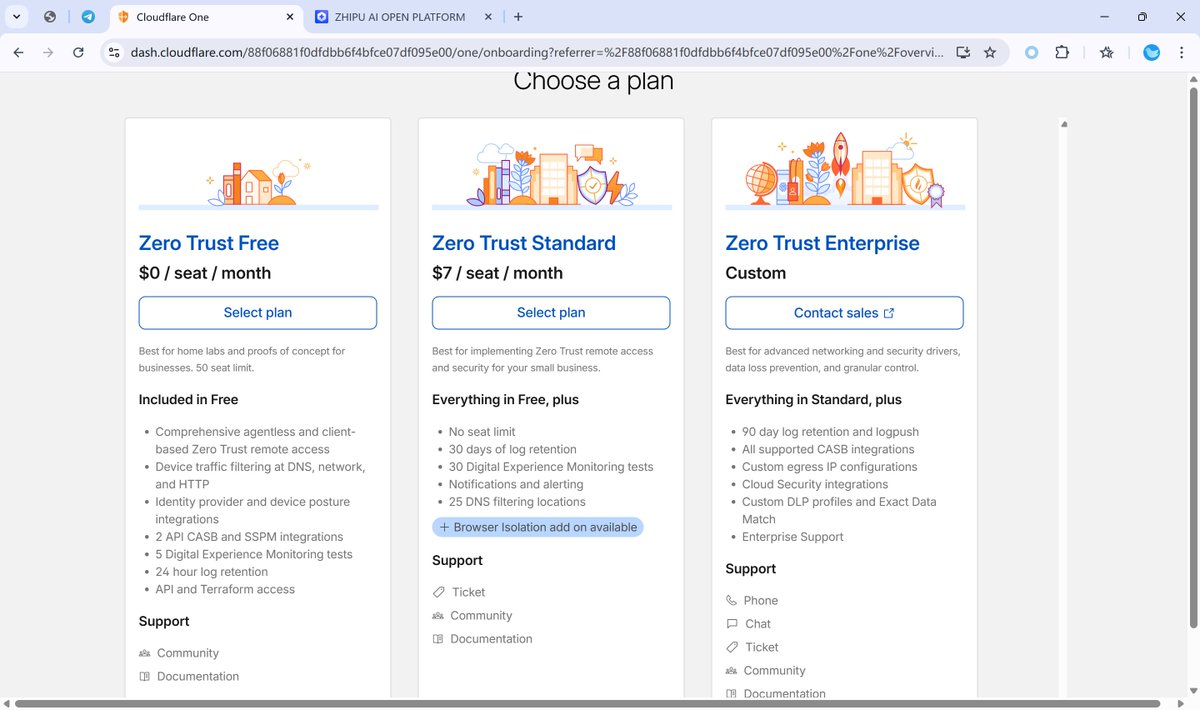Screen dimensions: 1200x710
Task: Switch to the pinned globe tab
Action: coord(50,17)
